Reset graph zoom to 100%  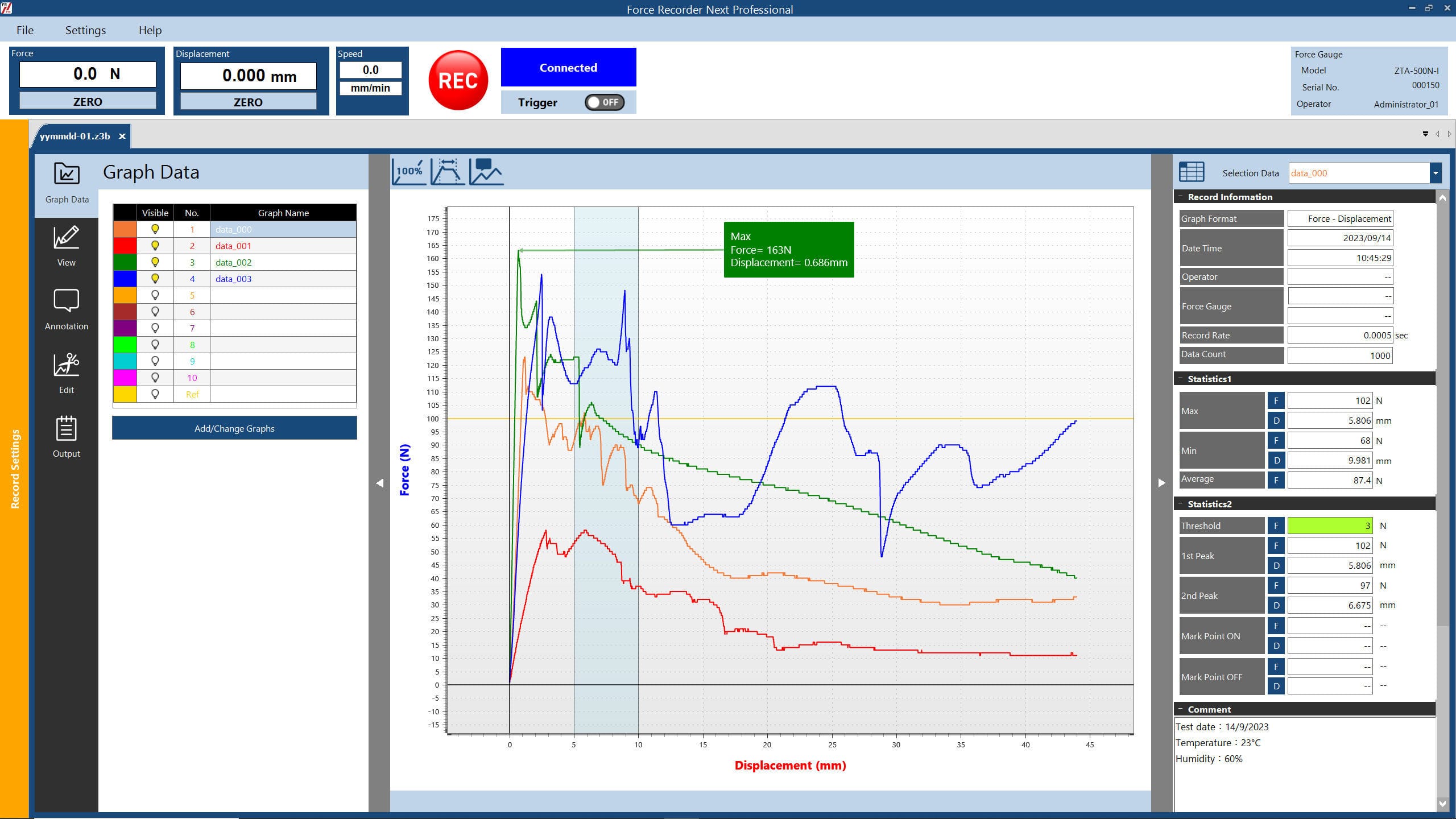[x=409, y=171]
